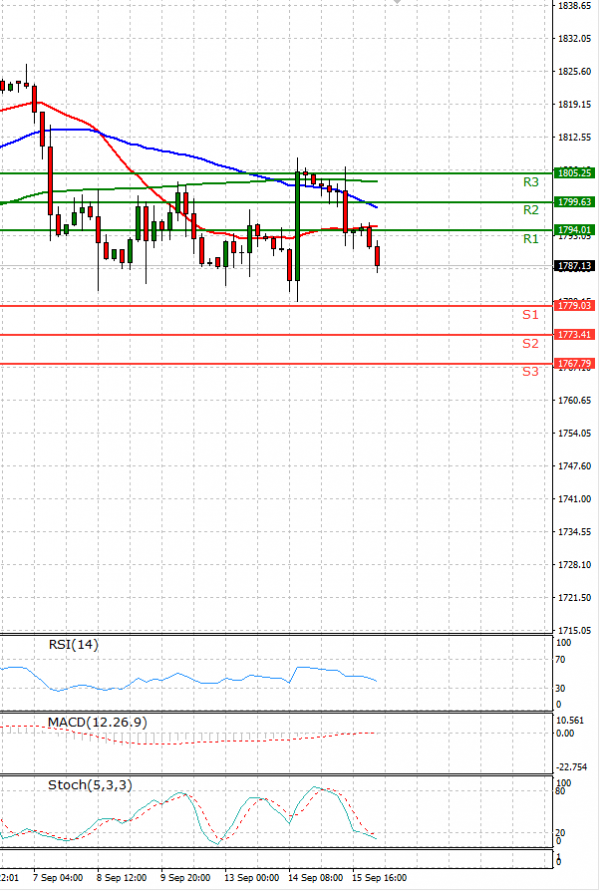This screenshot has width=600, height=891.
Task: Click the 15 Sep 16:00 time label
Action: [379, 878]
